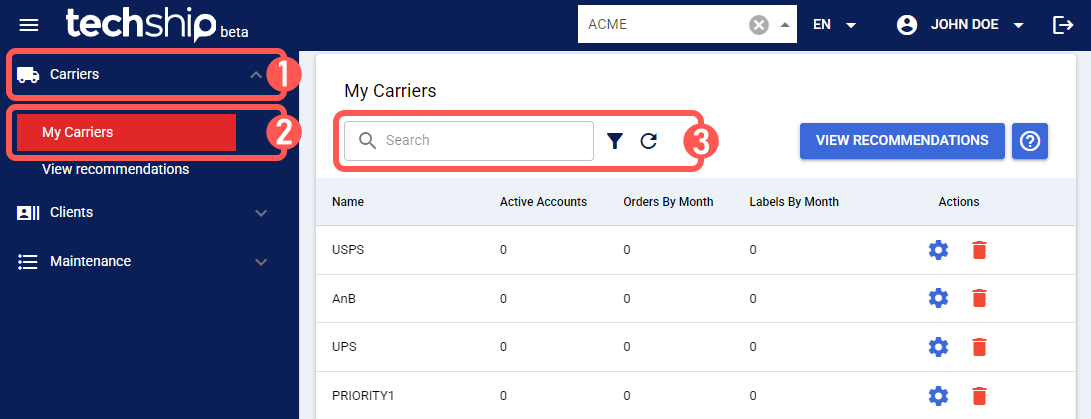The image size is (1091, 419).
Task: Click the My Carriers page heading
Action: coord(390,91)
